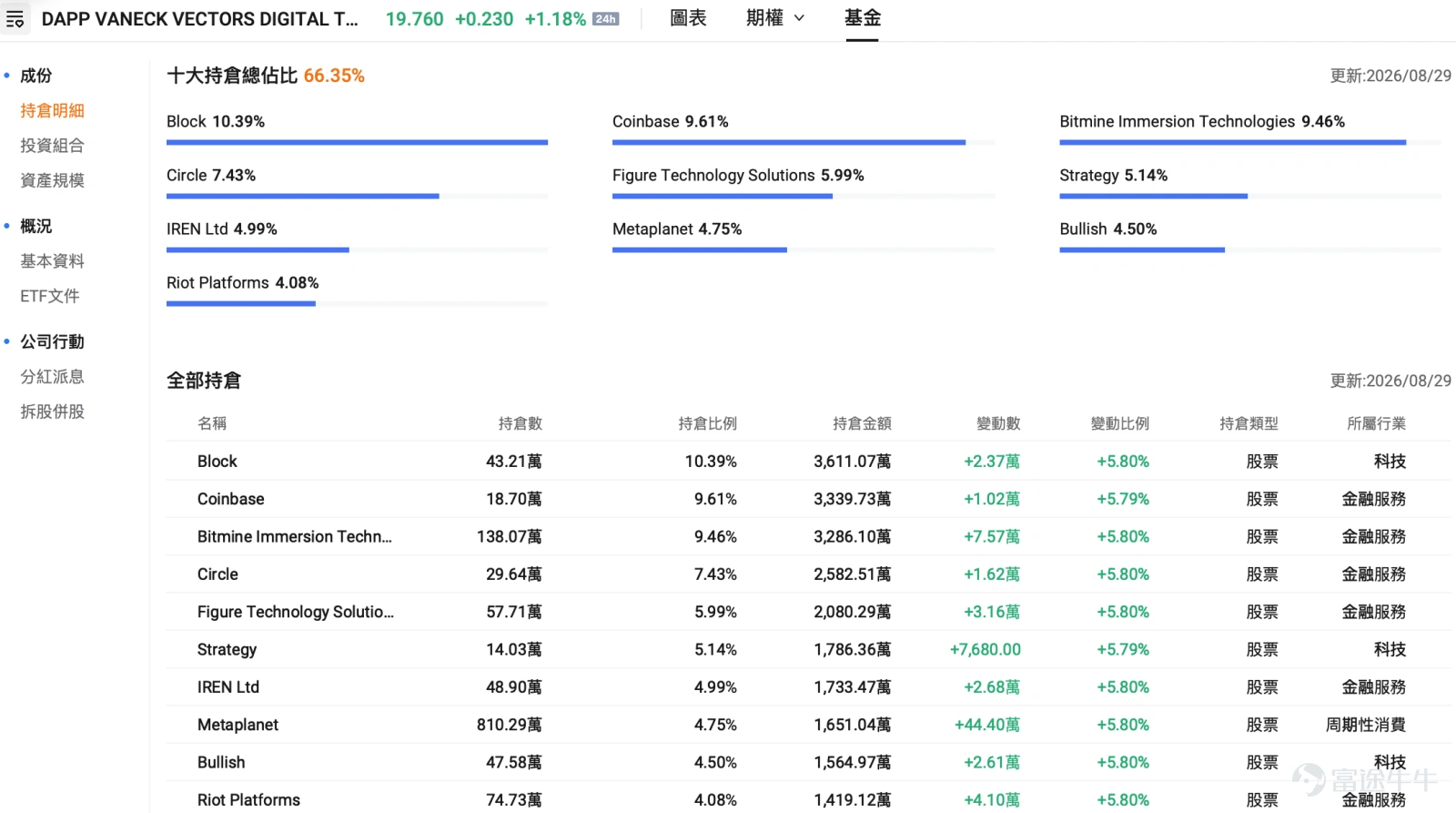Sort by 變動比例 column header
Image resolution: width=1456 pixels, height=813 pixels.
pos(1120,423)
